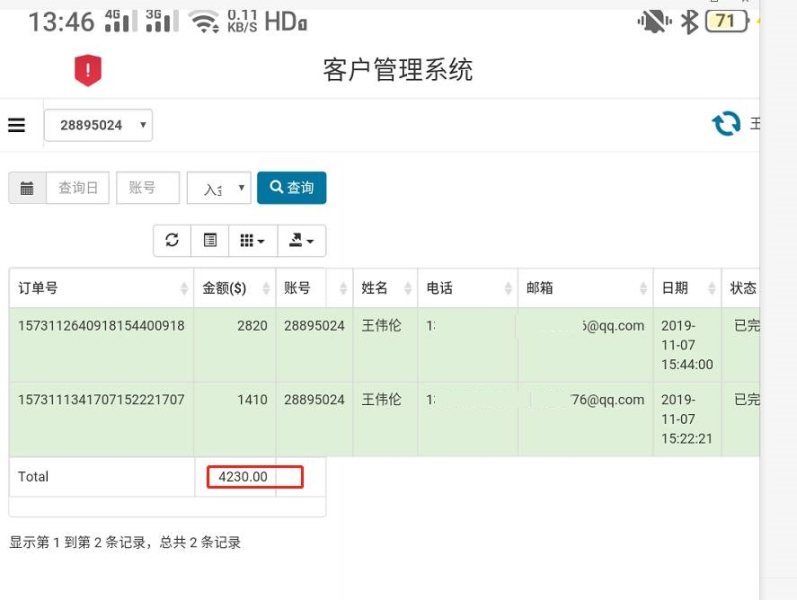Image resolution: width=797 pixels, height=600 pixels.
Task: Click the Total row label
Action: coord(33,477)
